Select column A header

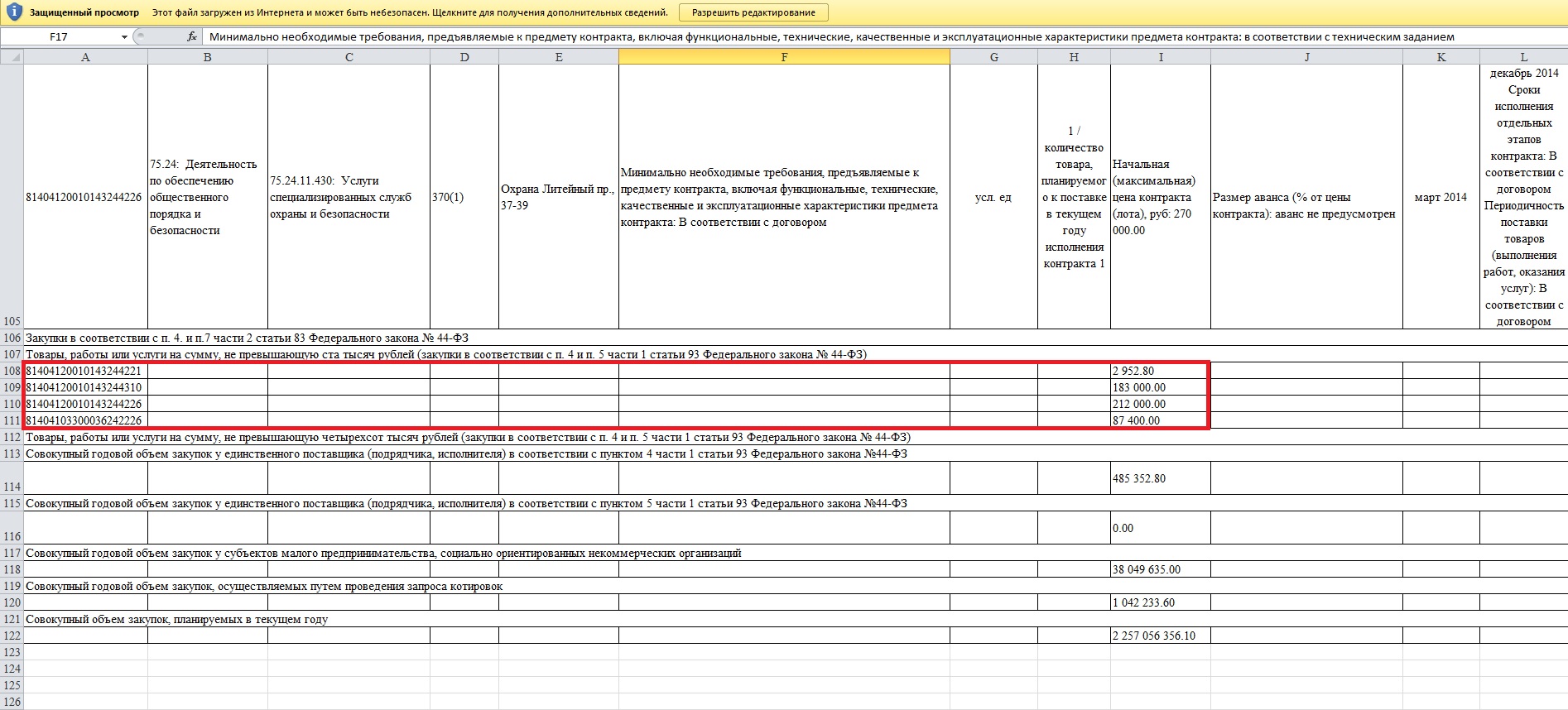coord(86,57)
